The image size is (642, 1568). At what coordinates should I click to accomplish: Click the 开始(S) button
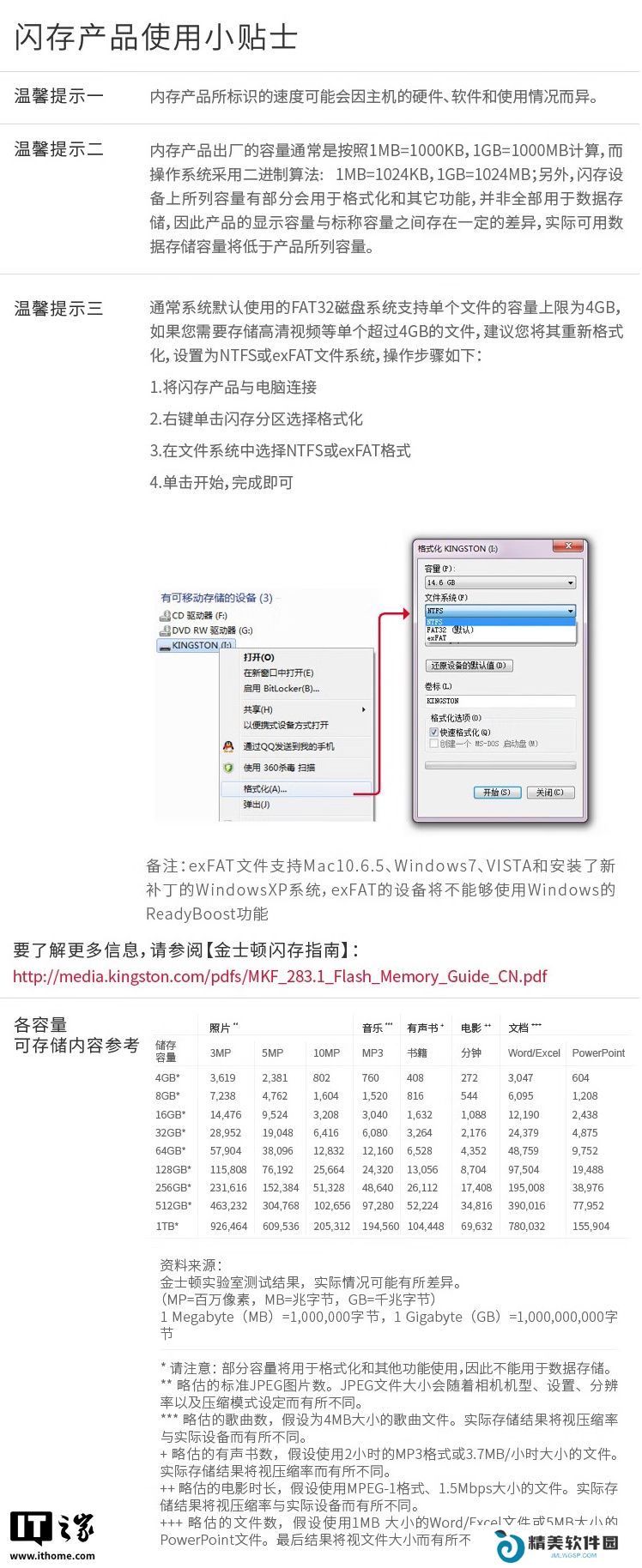[497, 793]
